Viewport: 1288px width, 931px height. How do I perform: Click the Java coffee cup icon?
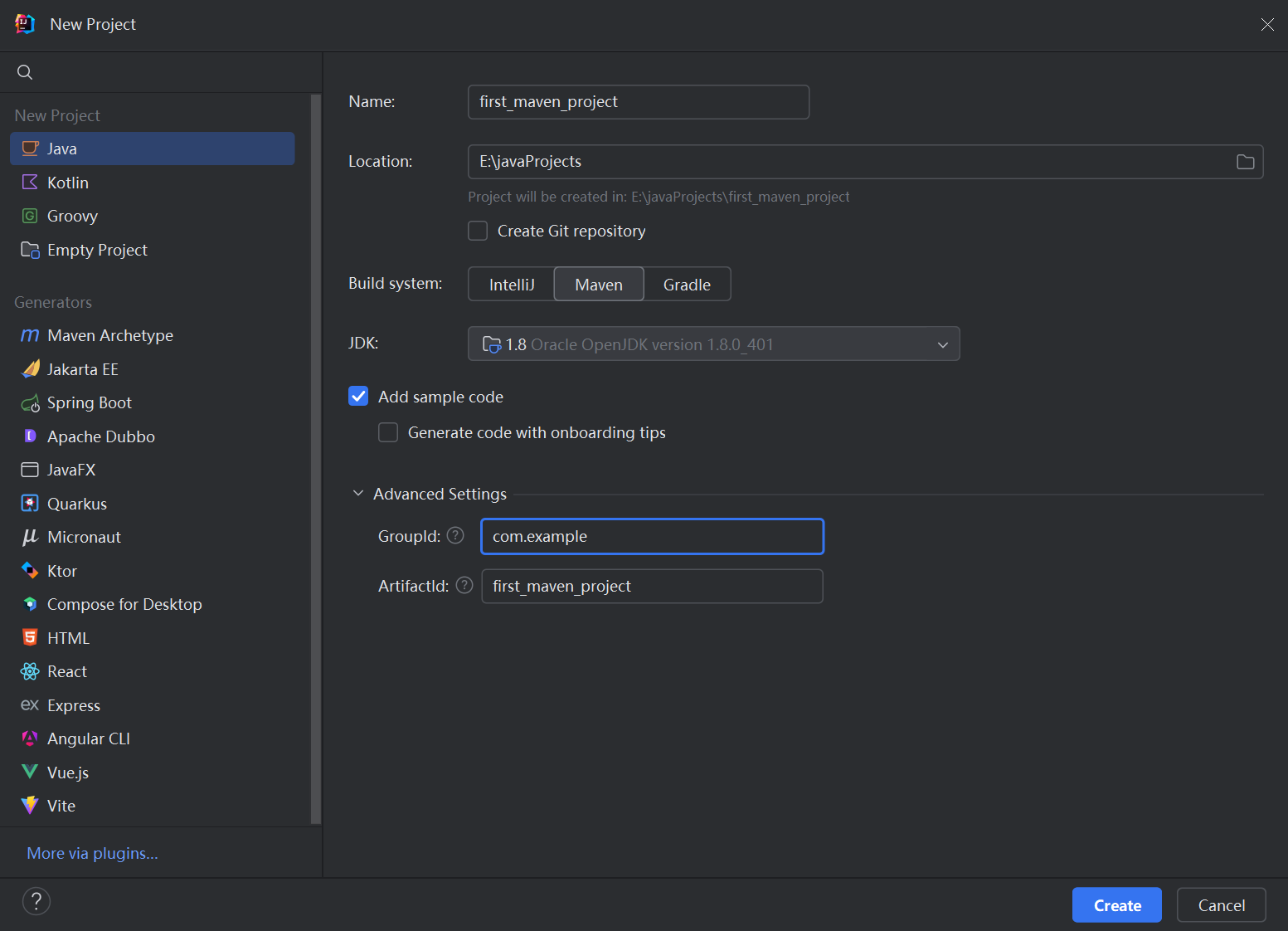(x=30, y=149)
